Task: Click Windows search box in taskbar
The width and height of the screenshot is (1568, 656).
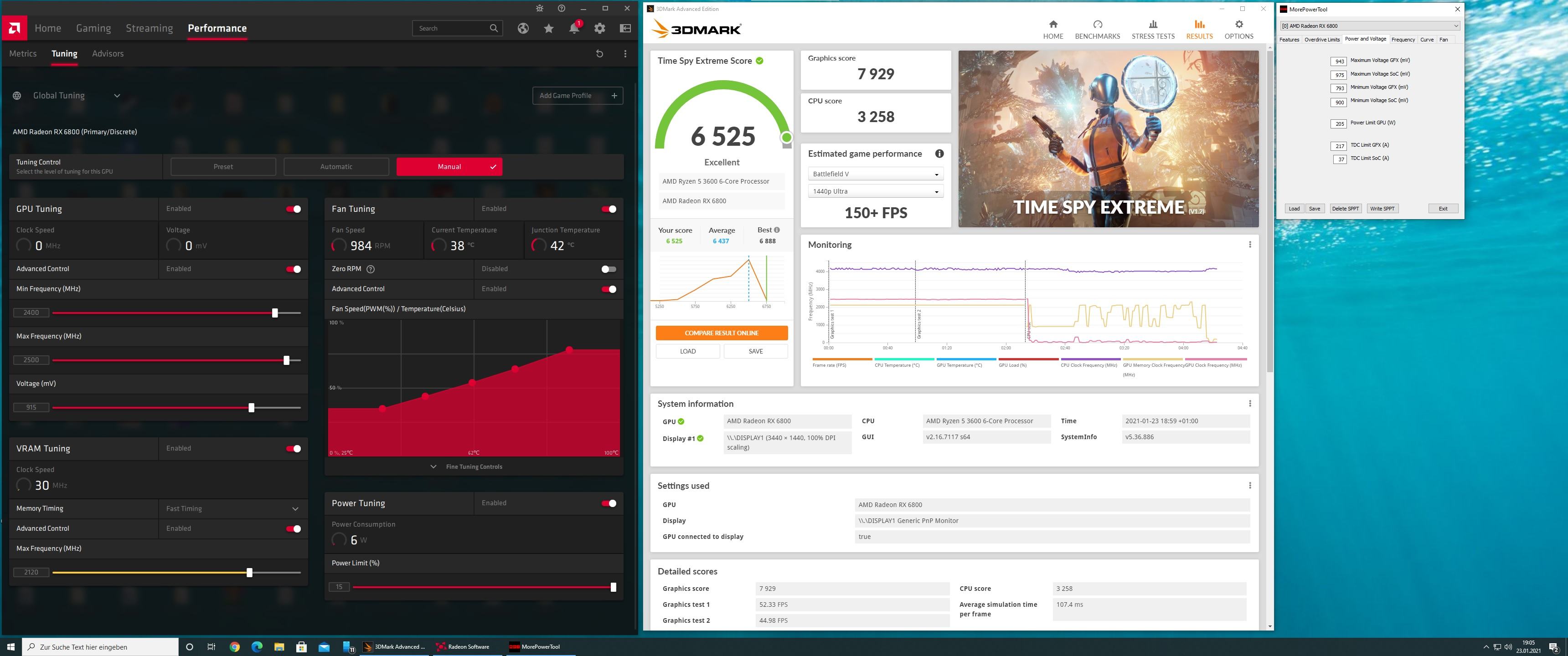Action: [x=100, y=646]
